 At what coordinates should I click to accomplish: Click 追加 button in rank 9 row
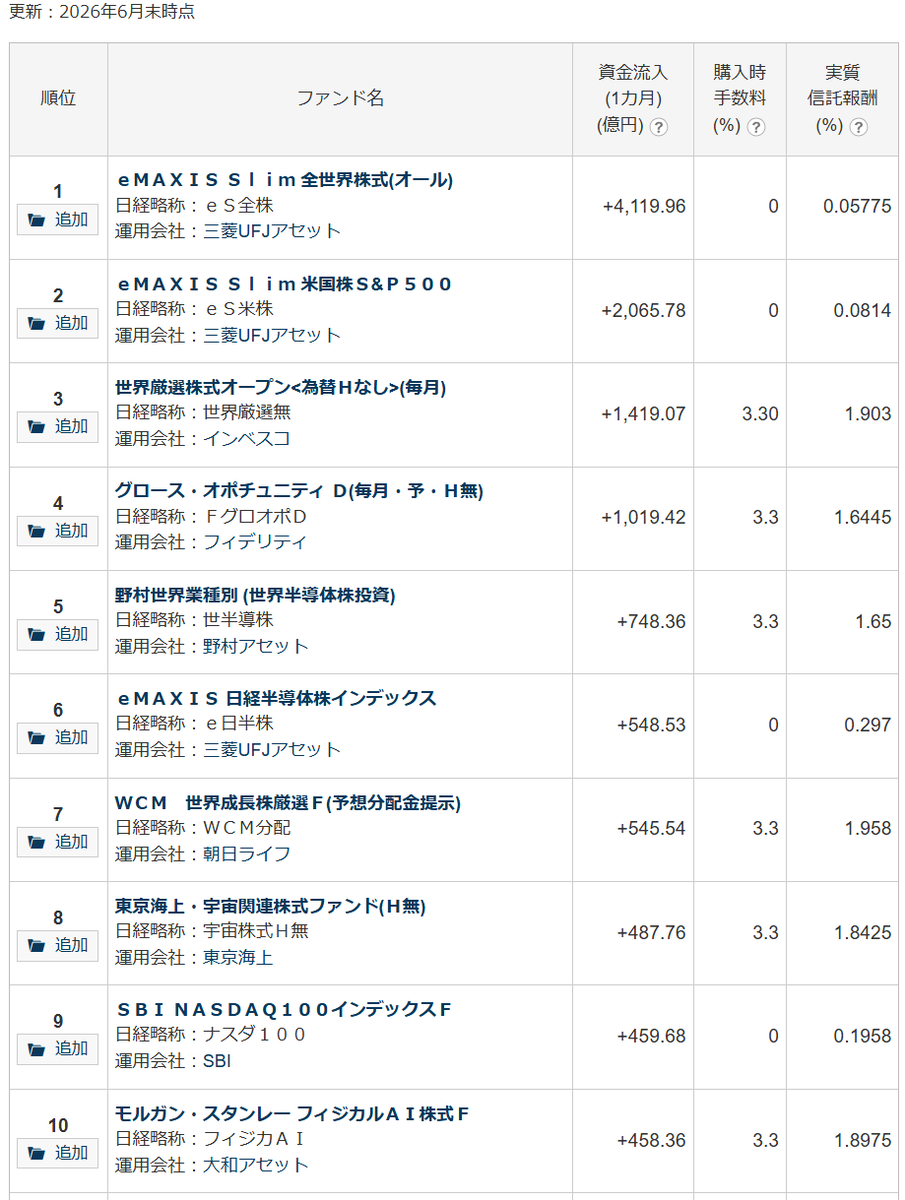[x=58, y=1049]
